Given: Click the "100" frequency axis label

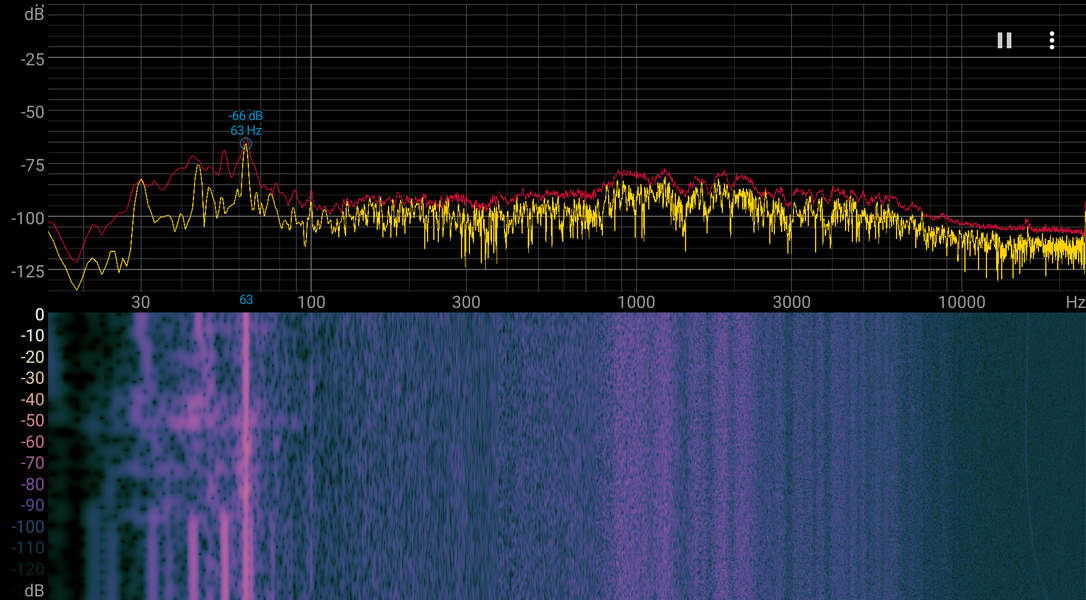Looking at the screenshot, I should coord(311,302).
